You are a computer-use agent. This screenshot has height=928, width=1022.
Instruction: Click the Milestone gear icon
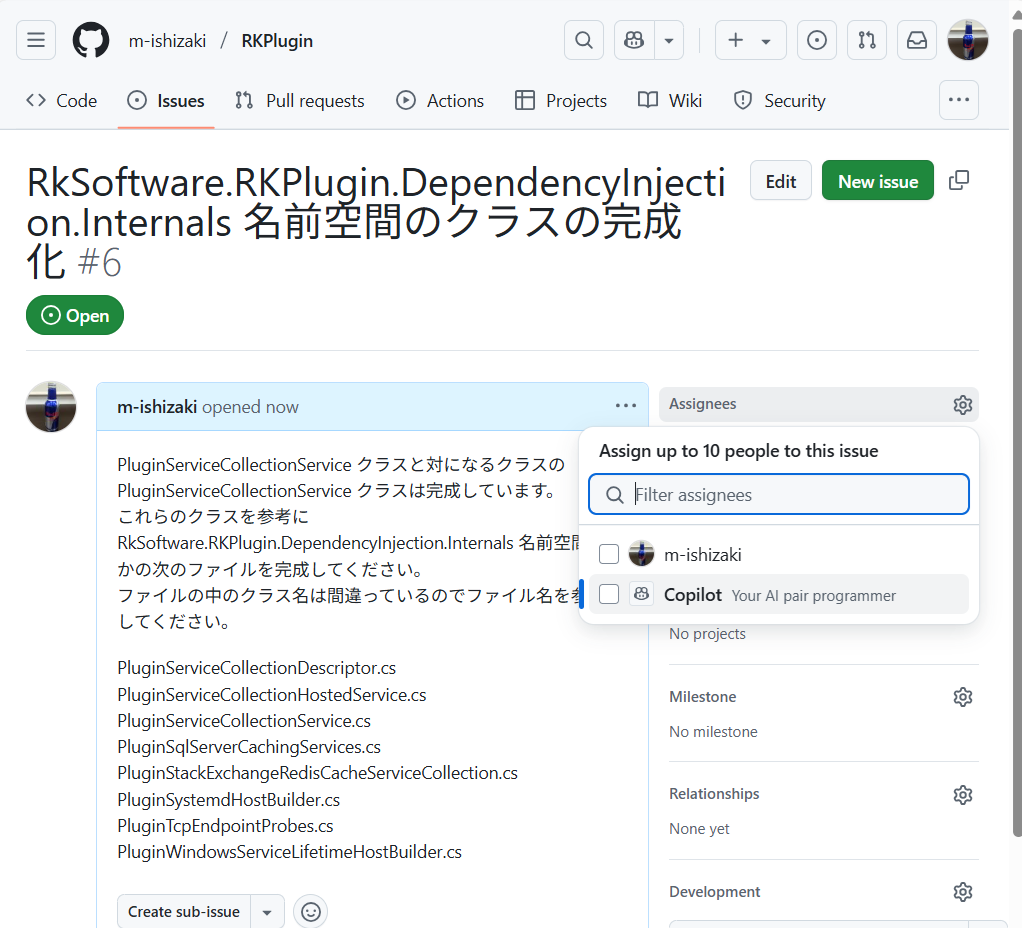coord(963,697)
